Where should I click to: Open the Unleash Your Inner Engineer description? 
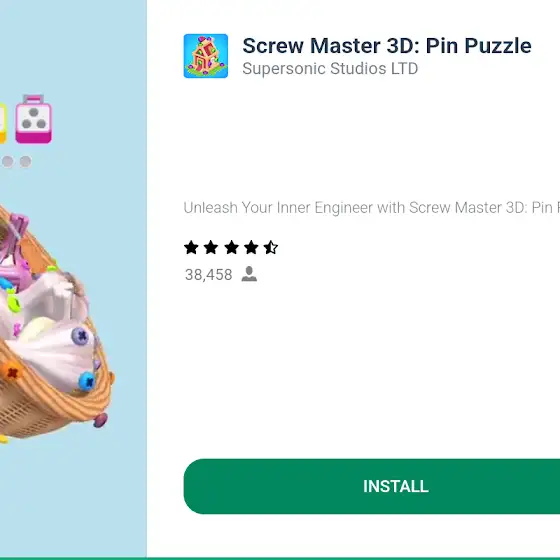(x=371, y=208)
